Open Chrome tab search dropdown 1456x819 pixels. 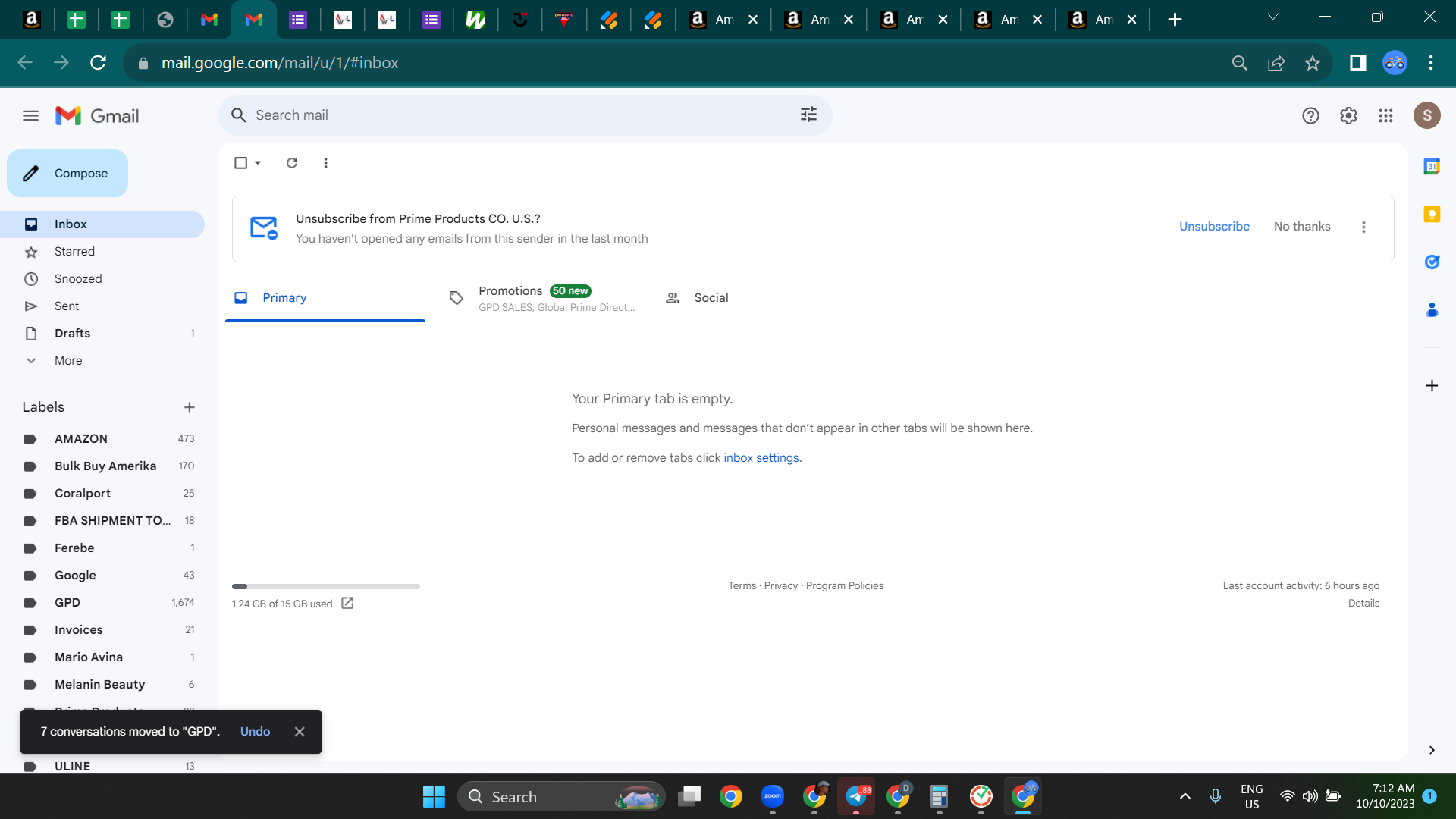pyautogui.click(x=1273, y=17)
